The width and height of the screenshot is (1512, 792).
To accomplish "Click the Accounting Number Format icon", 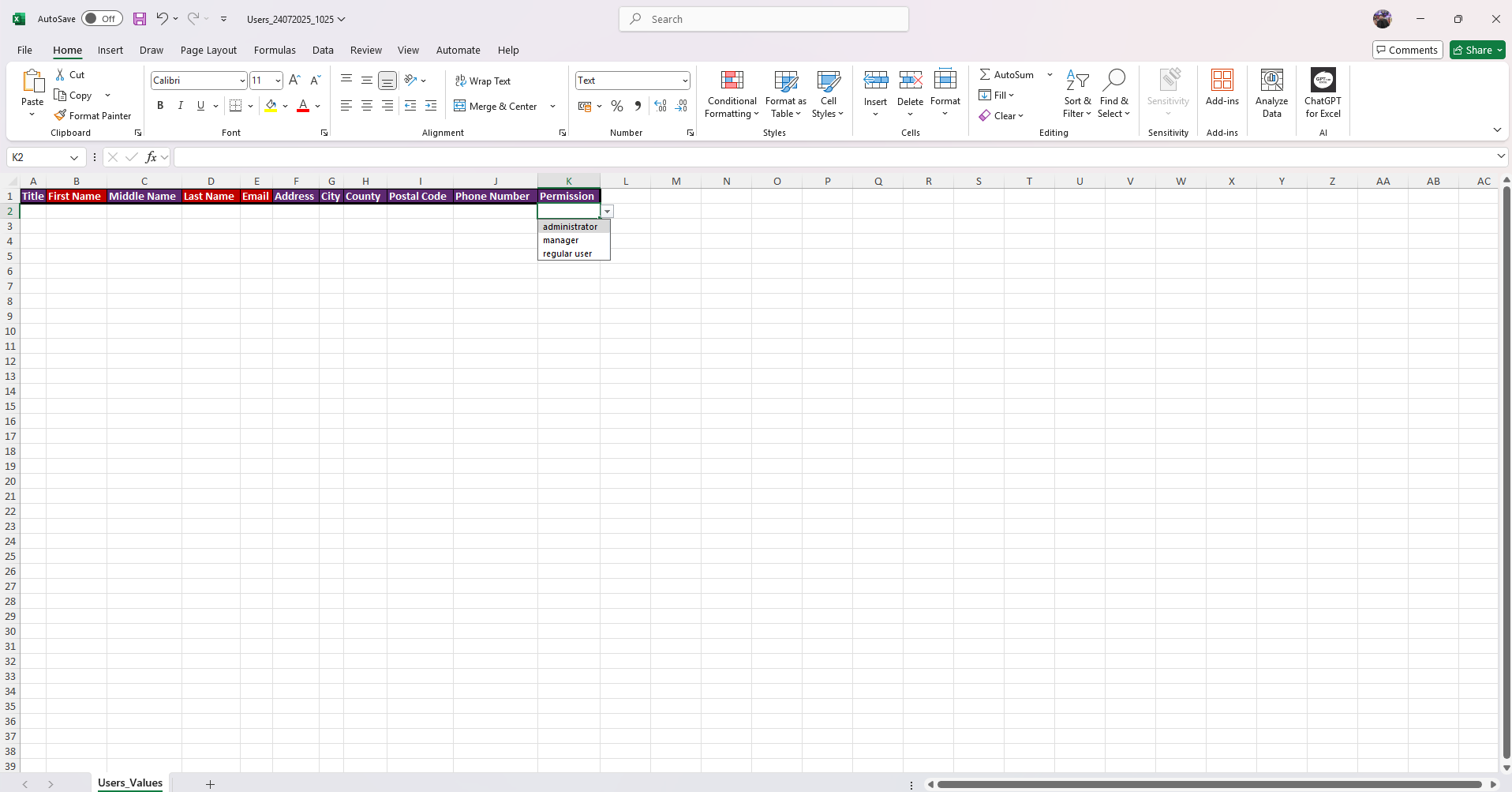I will tap(585, 106).
